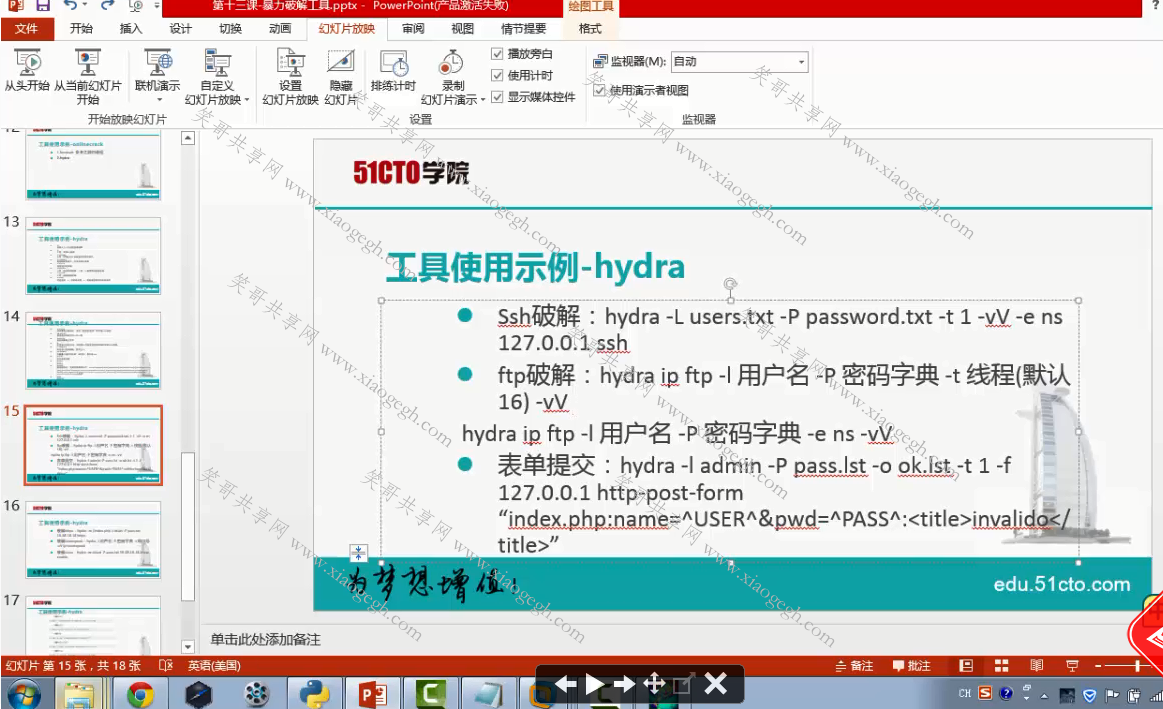Click Slide Show icon in status bar

tap(1072, 665)
